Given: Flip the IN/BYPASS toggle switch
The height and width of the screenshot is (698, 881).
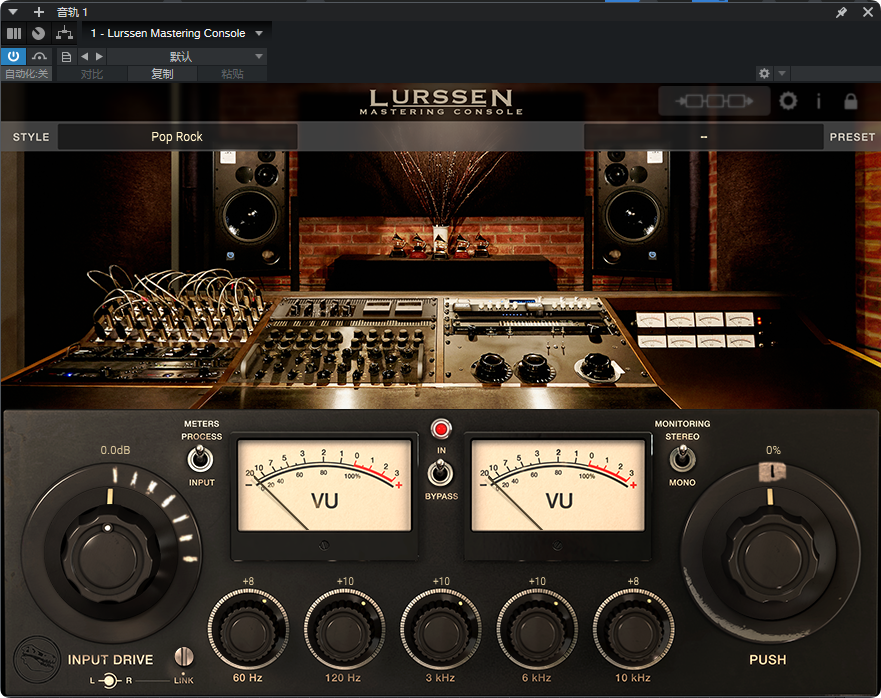Looking at the screenshot, I should click(440, 473).
